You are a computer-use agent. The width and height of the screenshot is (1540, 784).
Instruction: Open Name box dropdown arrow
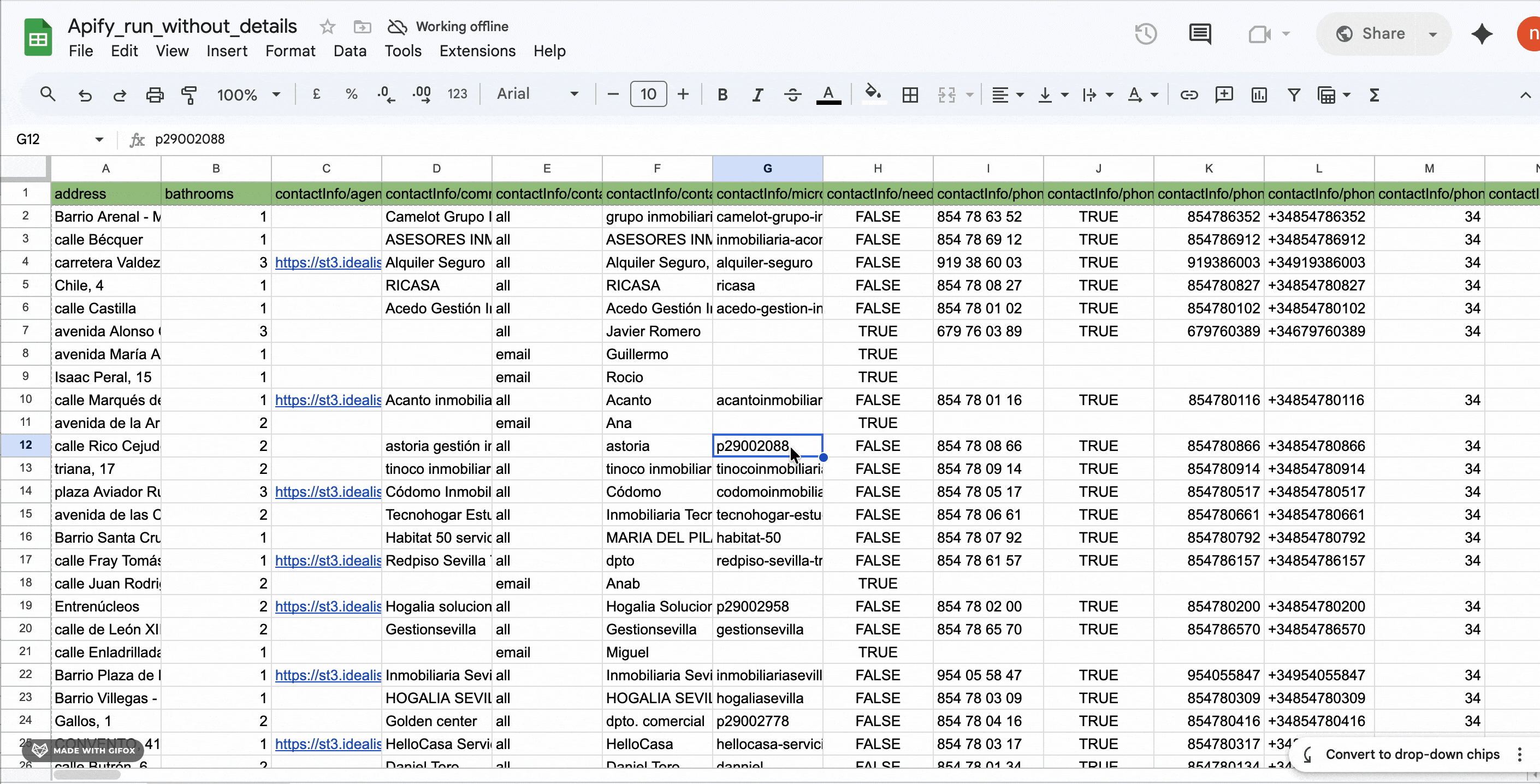pyautogui.click(x=99, y=139)
